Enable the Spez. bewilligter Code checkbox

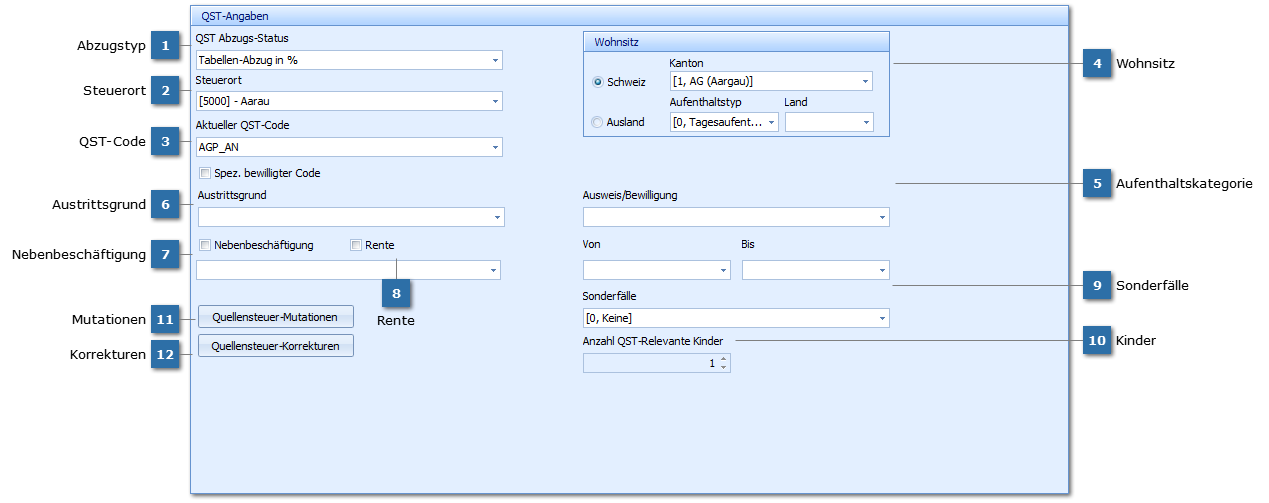pyautogui.click(x=205, y=173)
